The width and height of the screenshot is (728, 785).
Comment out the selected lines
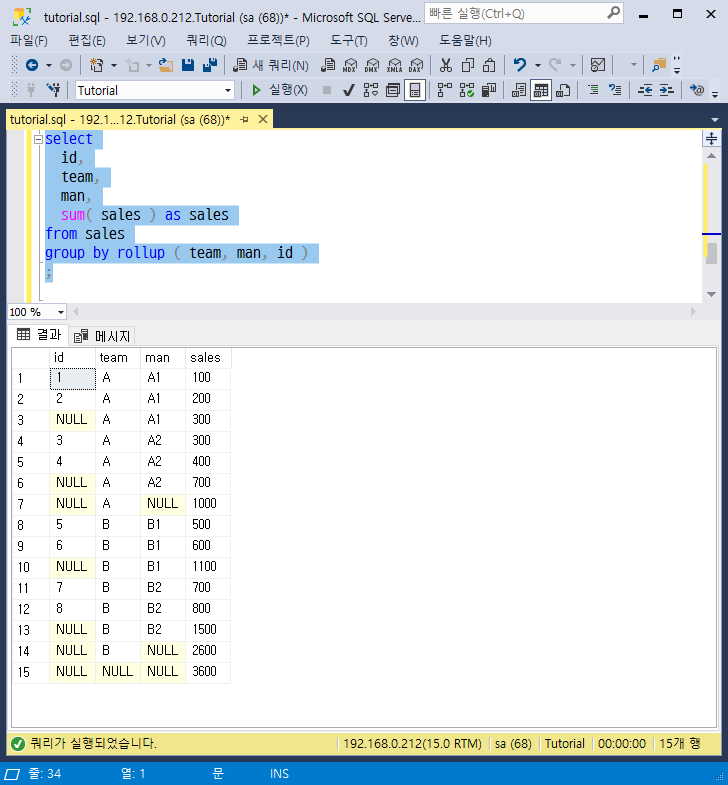click(x=593, y=90)
